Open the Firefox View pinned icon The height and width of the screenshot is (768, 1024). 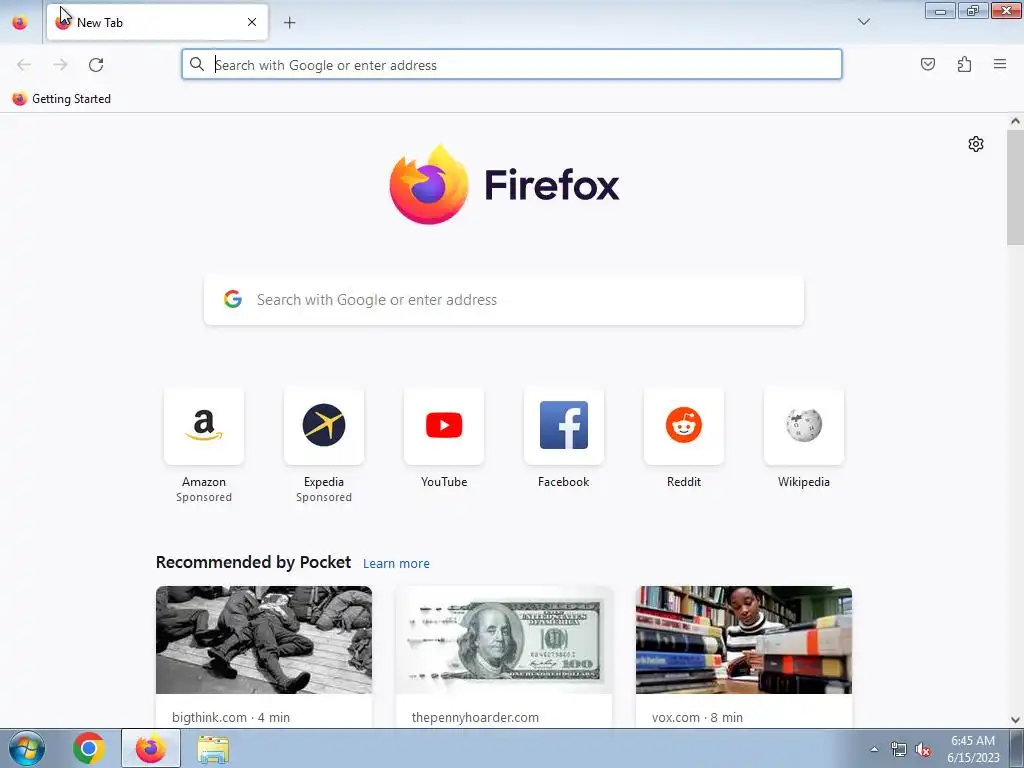[20, 22]
